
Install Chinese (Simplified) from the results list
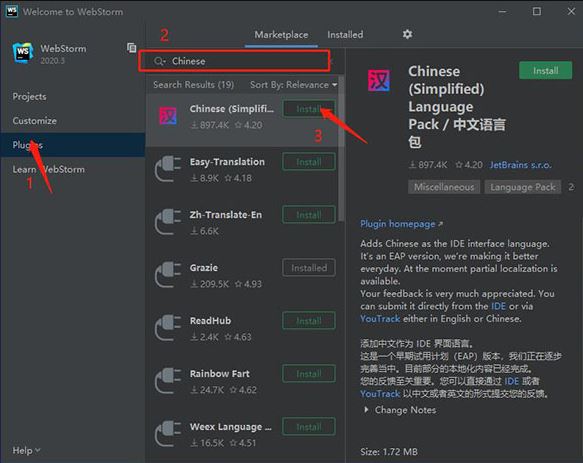click(x=309, y=109)
